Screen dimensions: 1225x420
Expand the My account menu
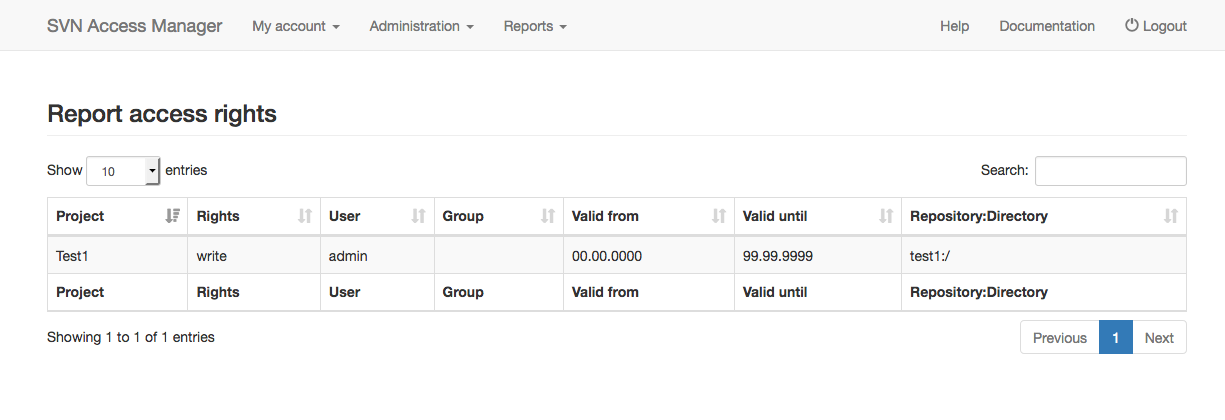[x=296, y=26]
